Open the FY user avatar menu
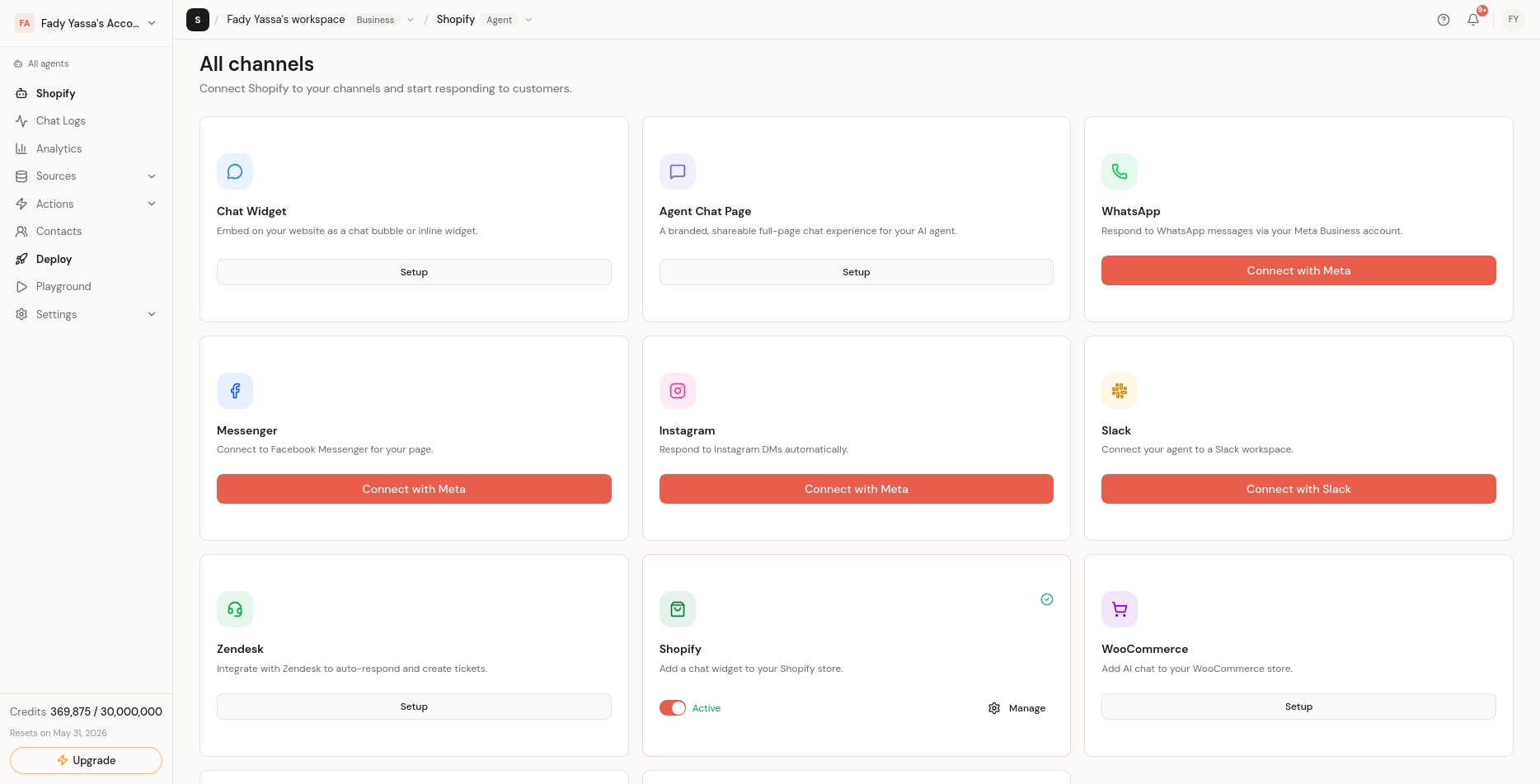 point(1514,20)
